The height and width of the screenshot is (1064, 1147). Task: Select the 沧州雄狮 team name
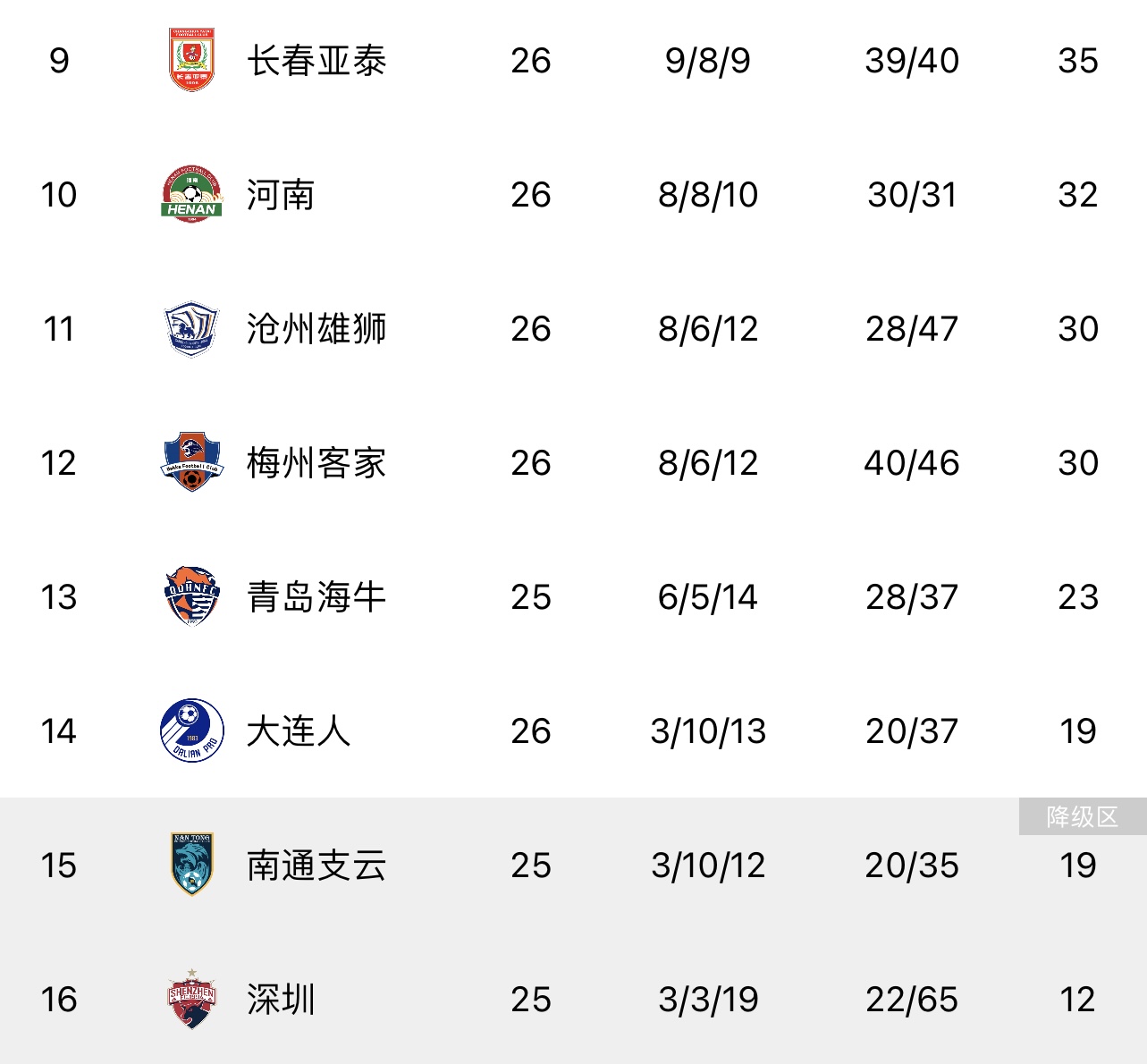coord(316,329)
